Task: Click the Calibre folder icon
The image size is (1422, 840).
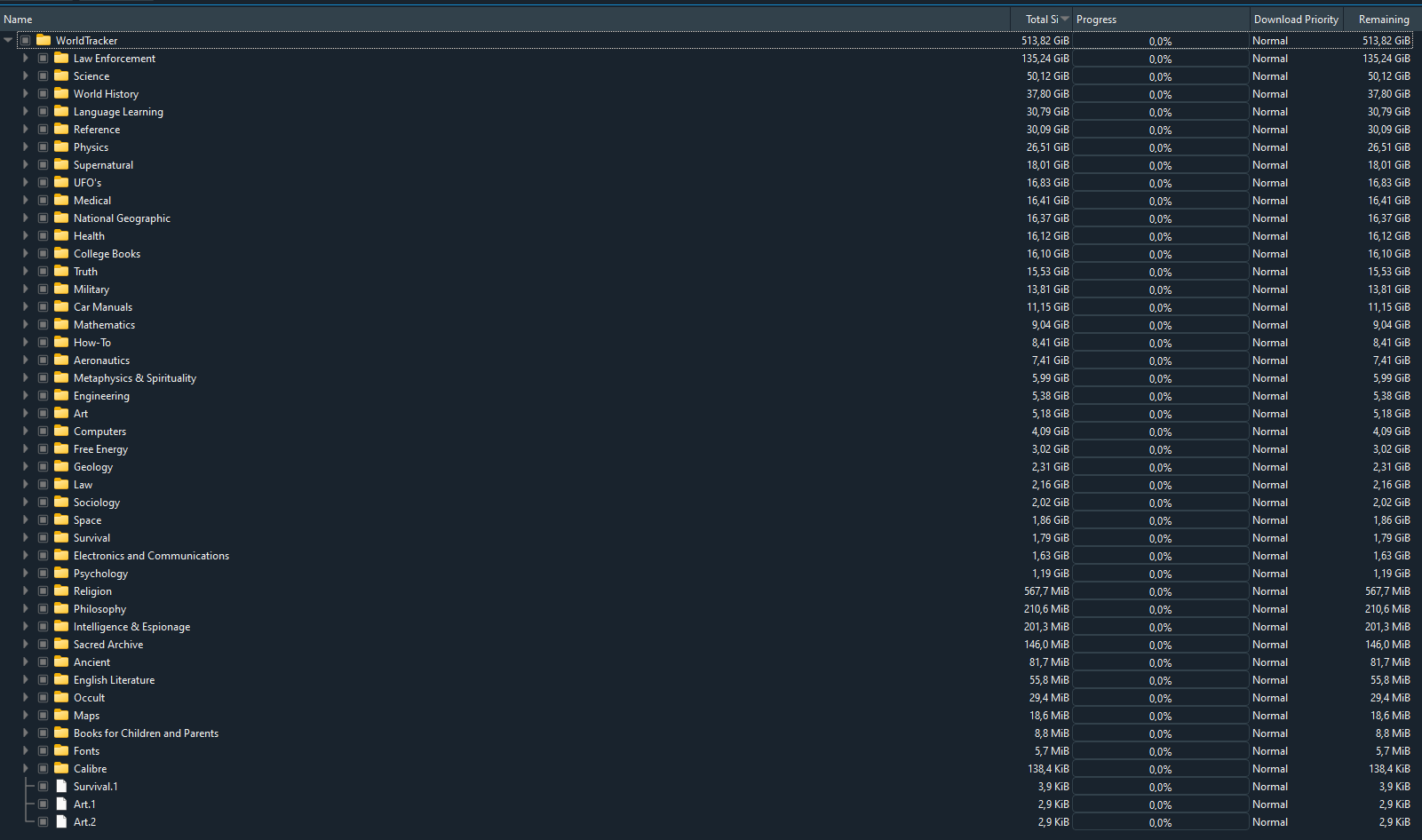Action: click(x=61, y=768)
